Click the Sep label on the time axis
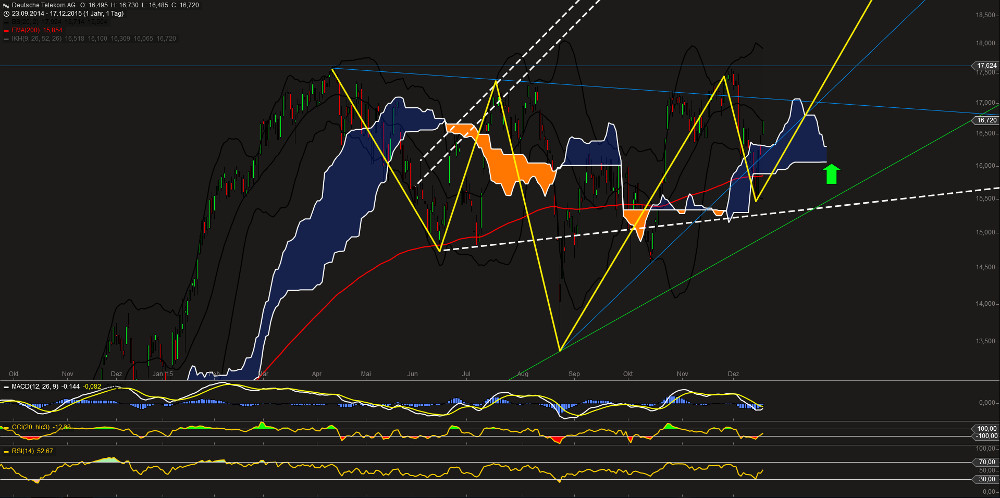The image size is (1000, 498). (x=575, y=374)
